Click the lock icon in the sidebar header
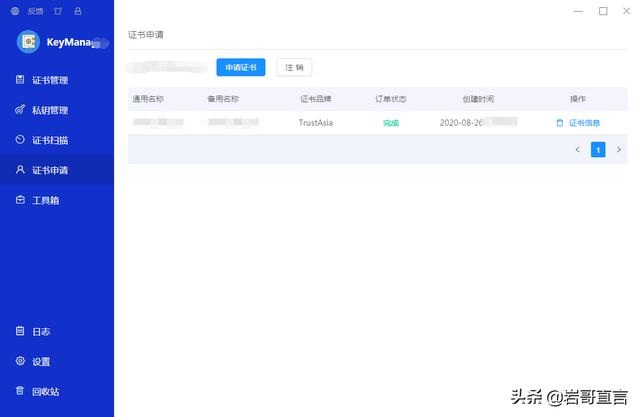This screenshot has height=417, width=640. tap(78, 11)
